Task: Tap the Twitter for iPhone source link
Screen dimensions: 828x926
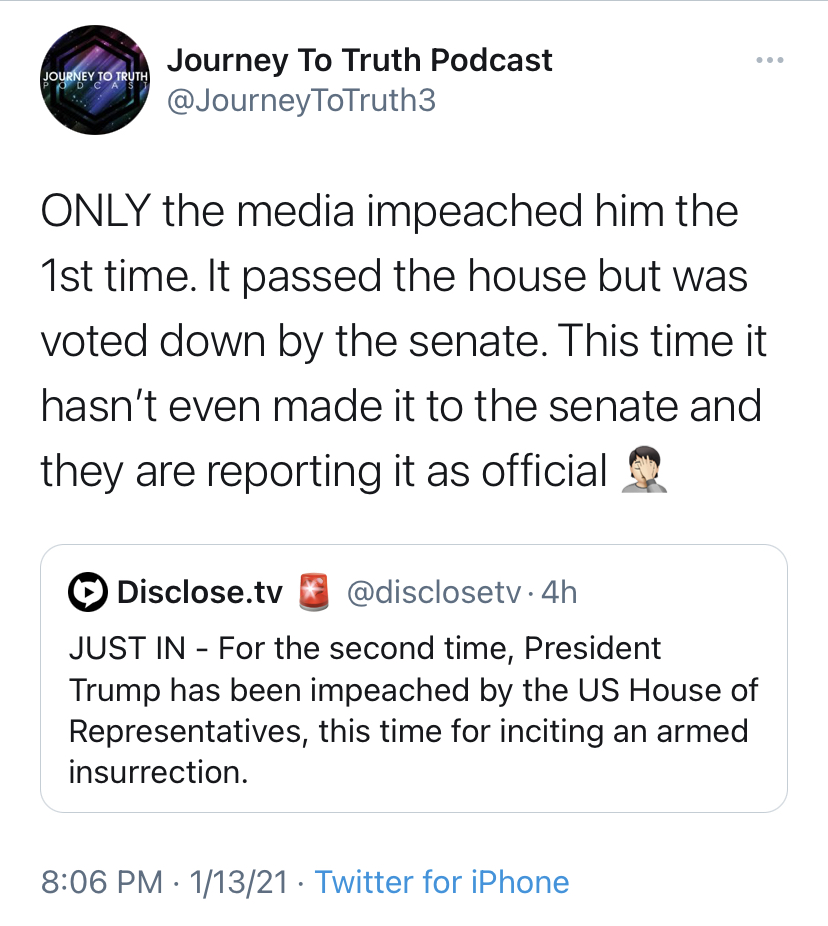Action: coord(442,882)
